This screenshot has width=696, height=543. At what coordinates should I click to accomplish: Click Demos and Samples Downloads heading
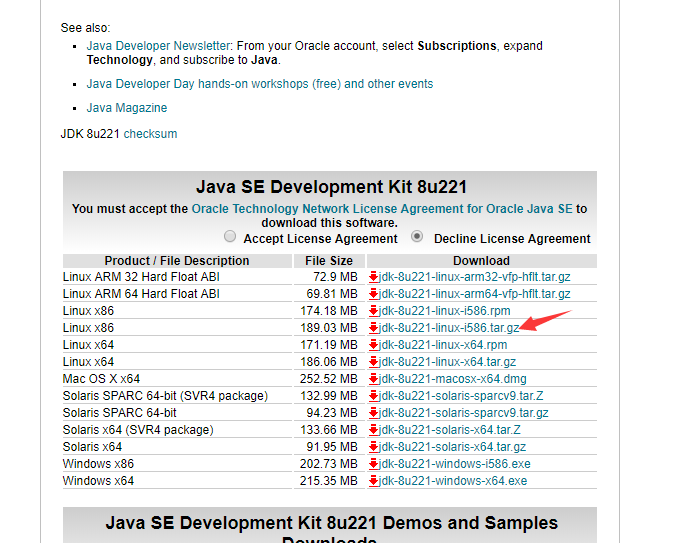coord(331,531)
